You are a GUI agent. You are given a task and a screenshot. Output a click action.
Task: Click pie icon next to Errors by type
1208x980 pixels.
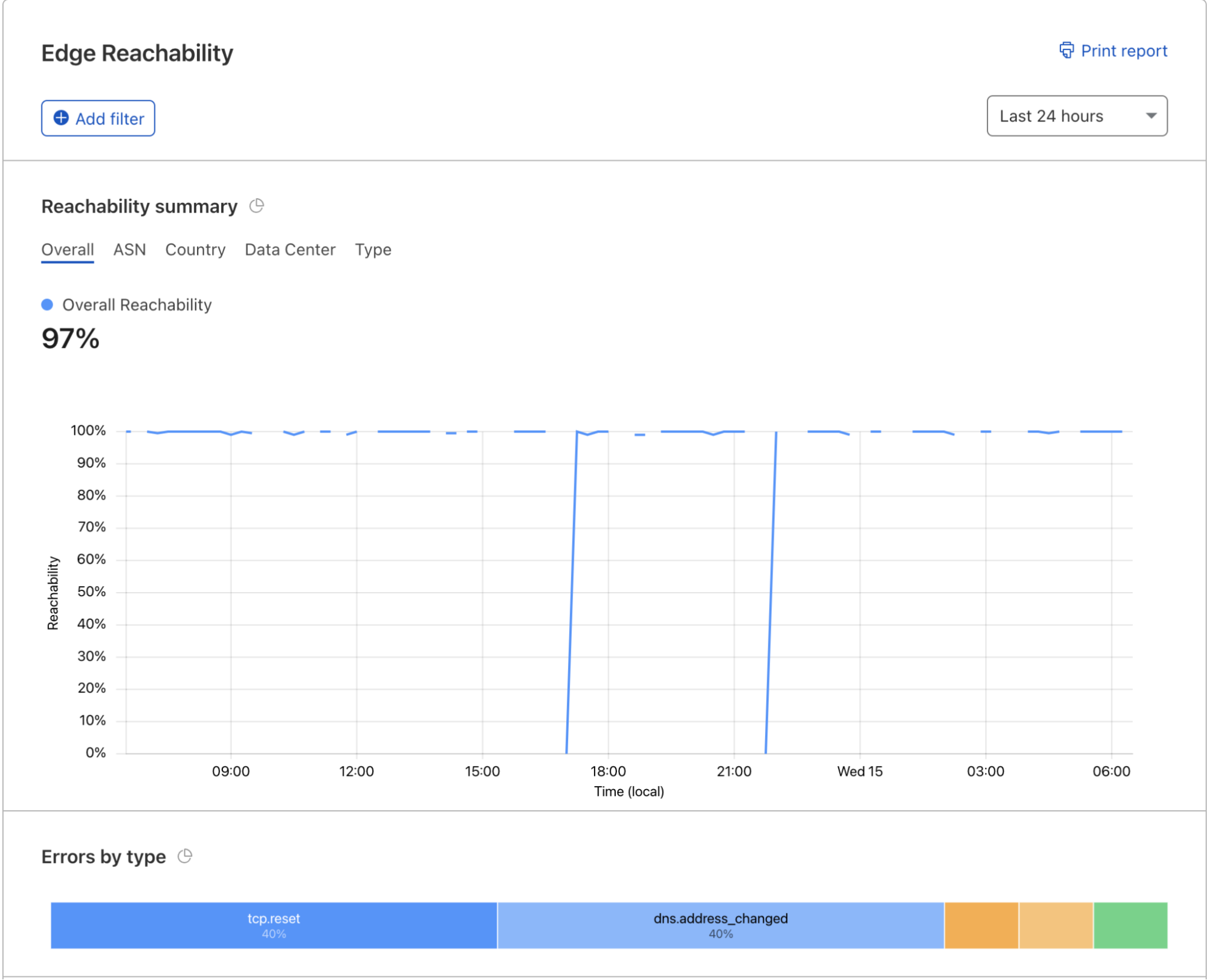[185, 856]
